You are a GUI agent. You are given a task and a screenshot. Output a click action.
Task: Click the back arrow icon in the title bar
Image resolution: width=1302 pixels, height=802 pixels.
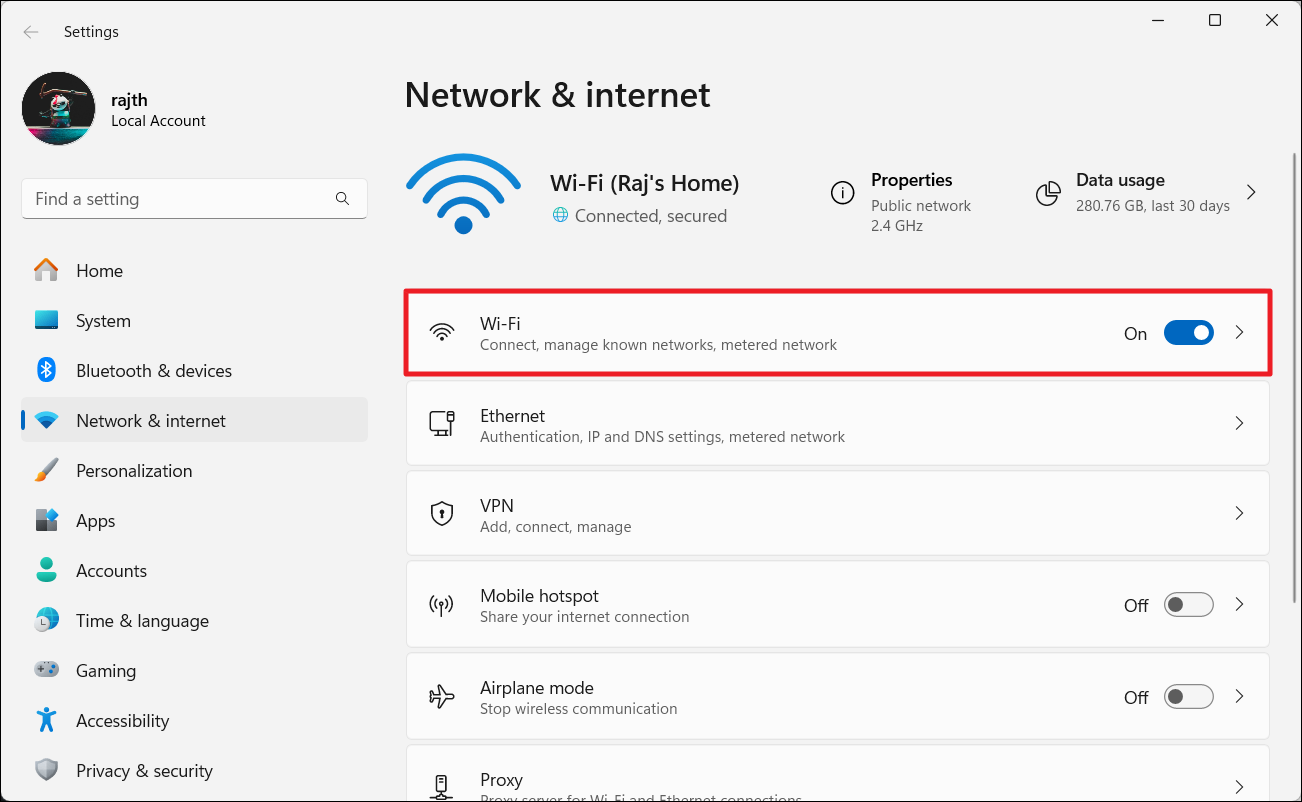(31, 32)
